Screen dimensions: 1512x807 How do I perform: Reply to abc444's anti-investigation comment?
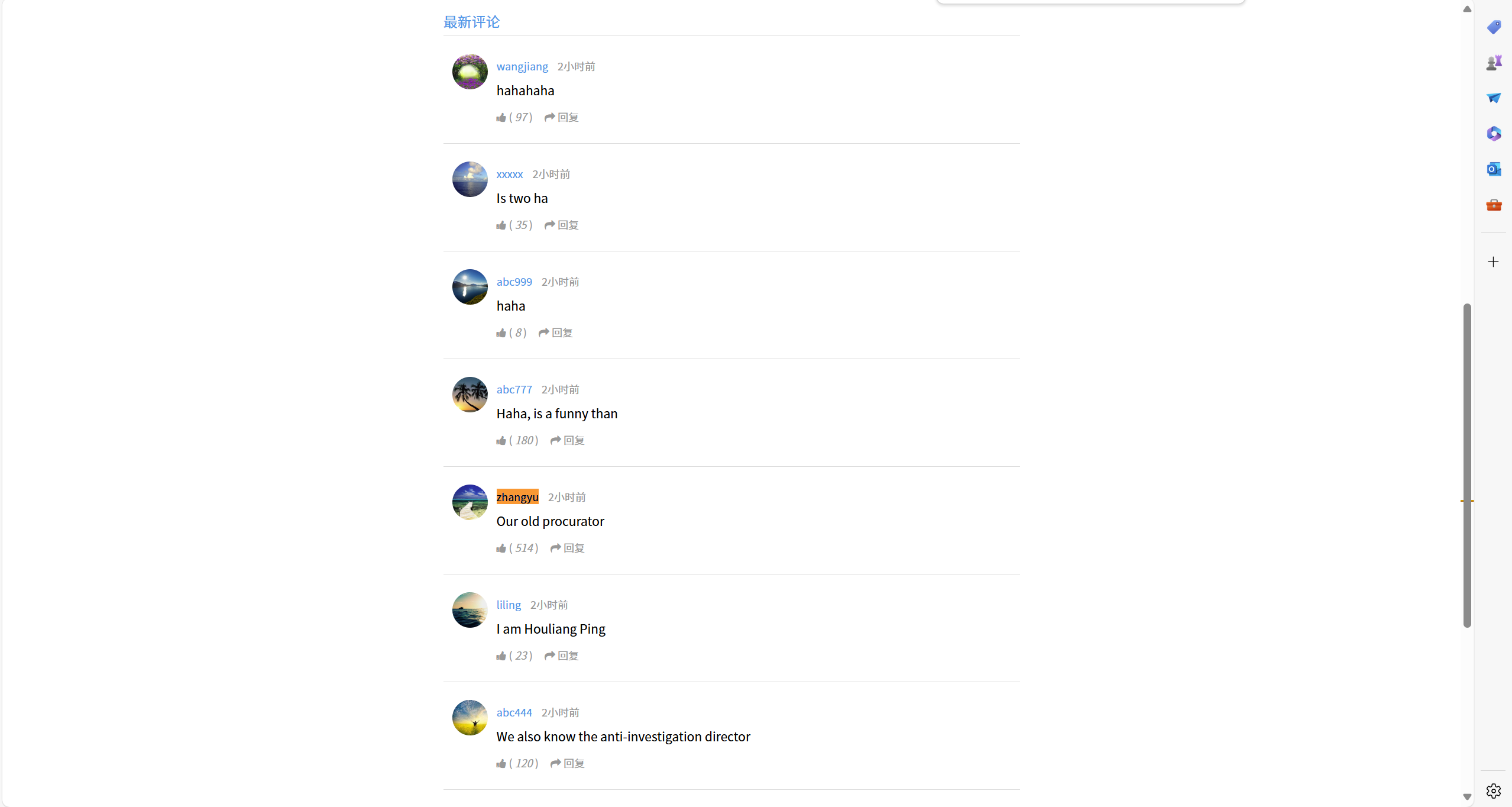coord(567,763)
